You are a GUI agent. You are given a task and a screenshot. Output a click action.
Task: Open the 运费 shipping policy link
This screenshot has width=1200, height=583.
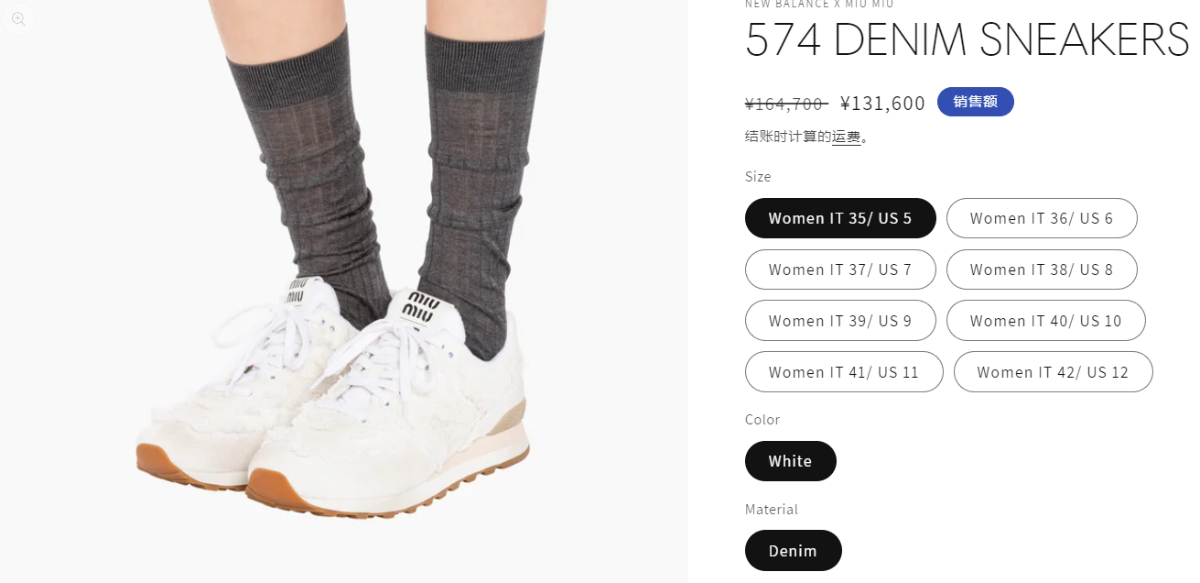coord(846,137)
